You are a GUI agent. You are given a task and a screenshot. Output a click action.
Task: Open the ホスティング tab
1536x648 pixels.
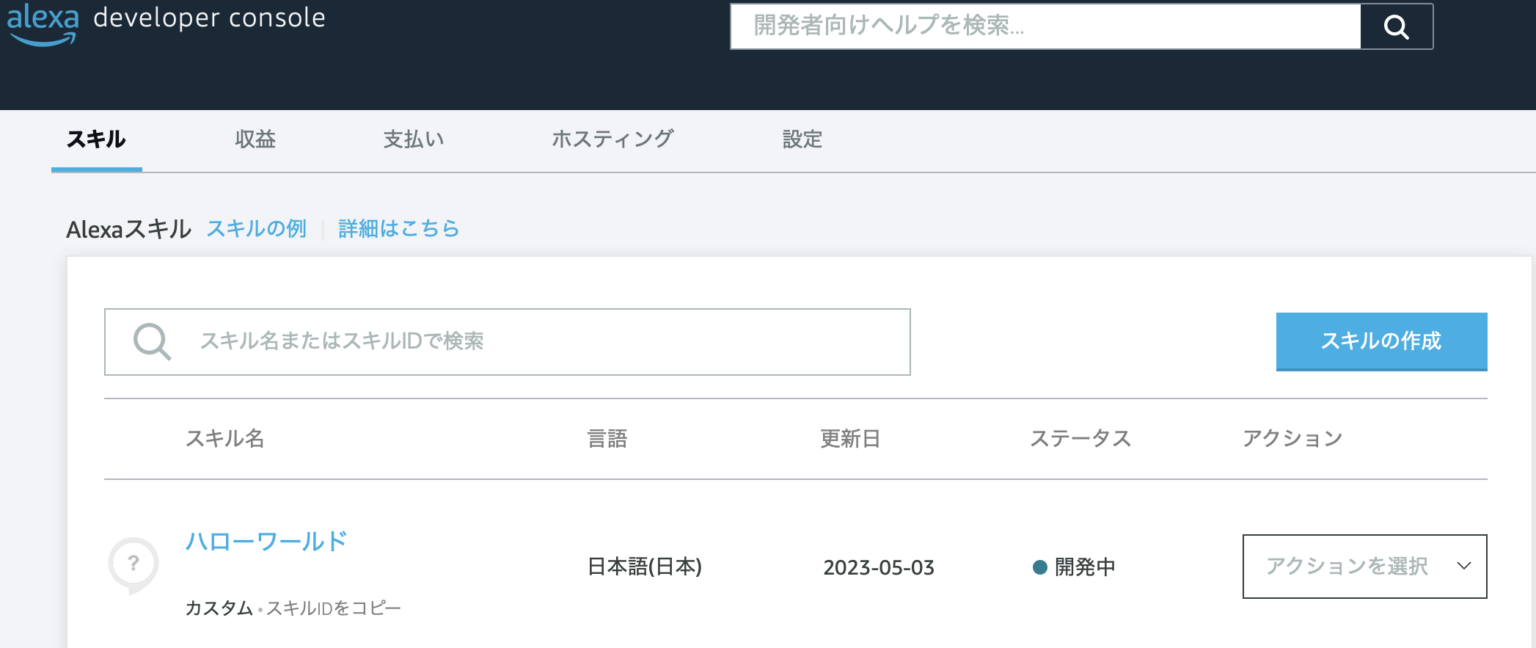(x=613, y=139)
